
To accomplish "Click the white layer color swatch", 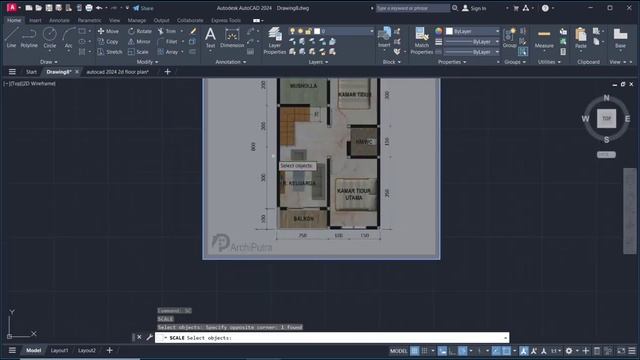I will pyautogui.click(x=317, y=31).
